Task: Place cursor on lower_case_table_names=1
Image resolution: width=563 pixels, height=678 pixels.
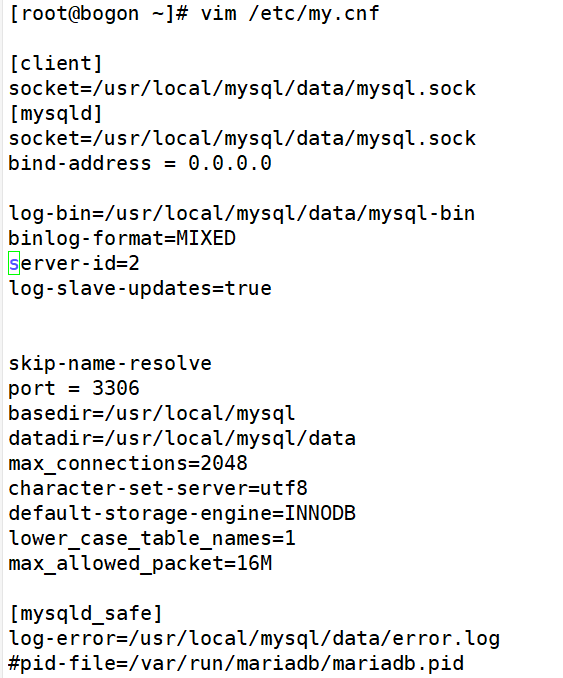Action: pos(152,539)
